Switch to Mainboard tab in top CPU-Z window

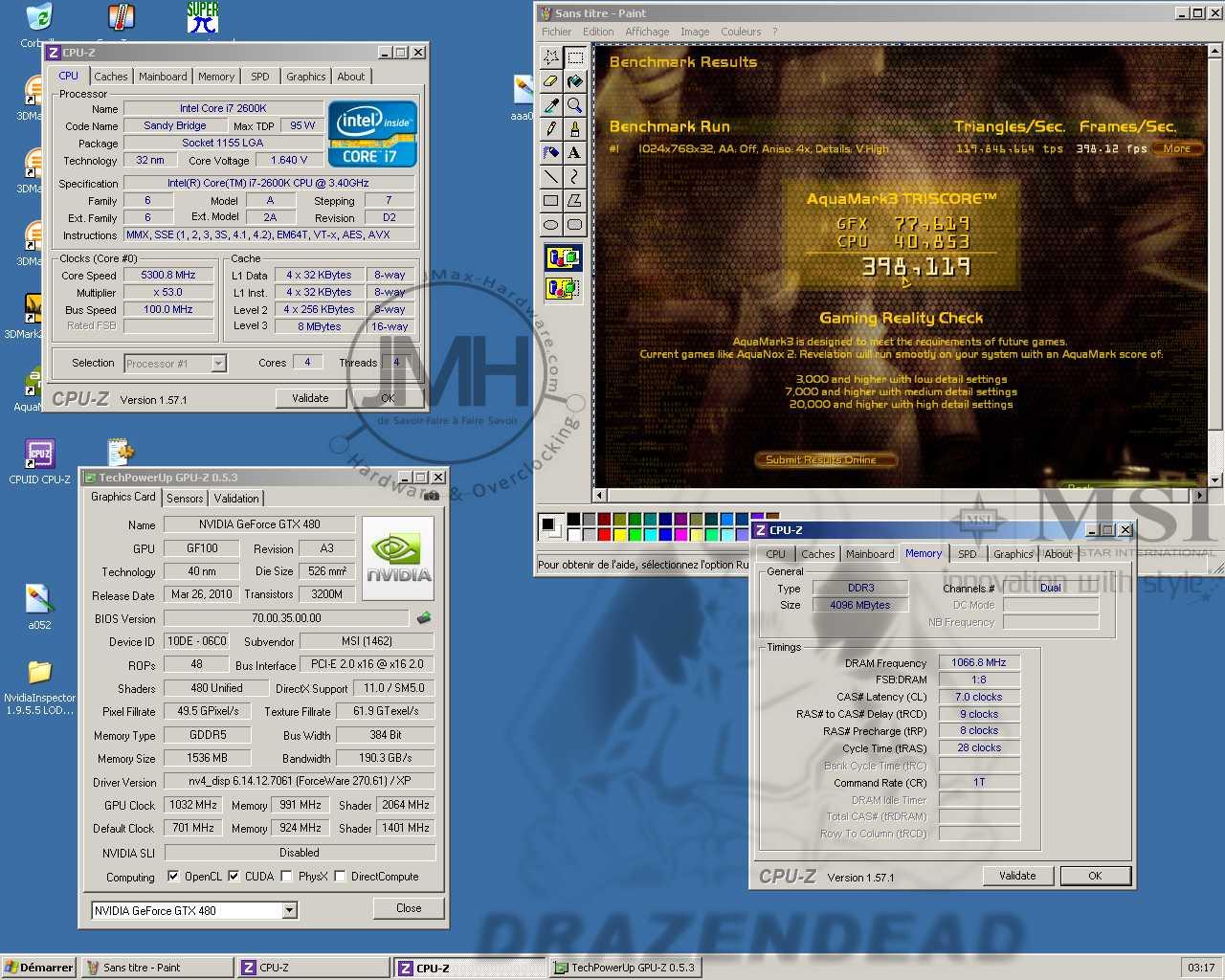[163, 77]
